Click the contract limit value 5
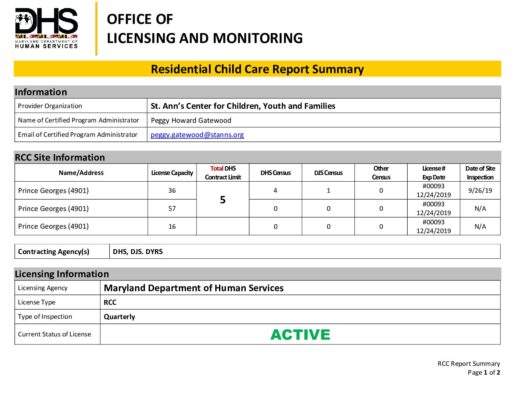 tap(223, 200)
